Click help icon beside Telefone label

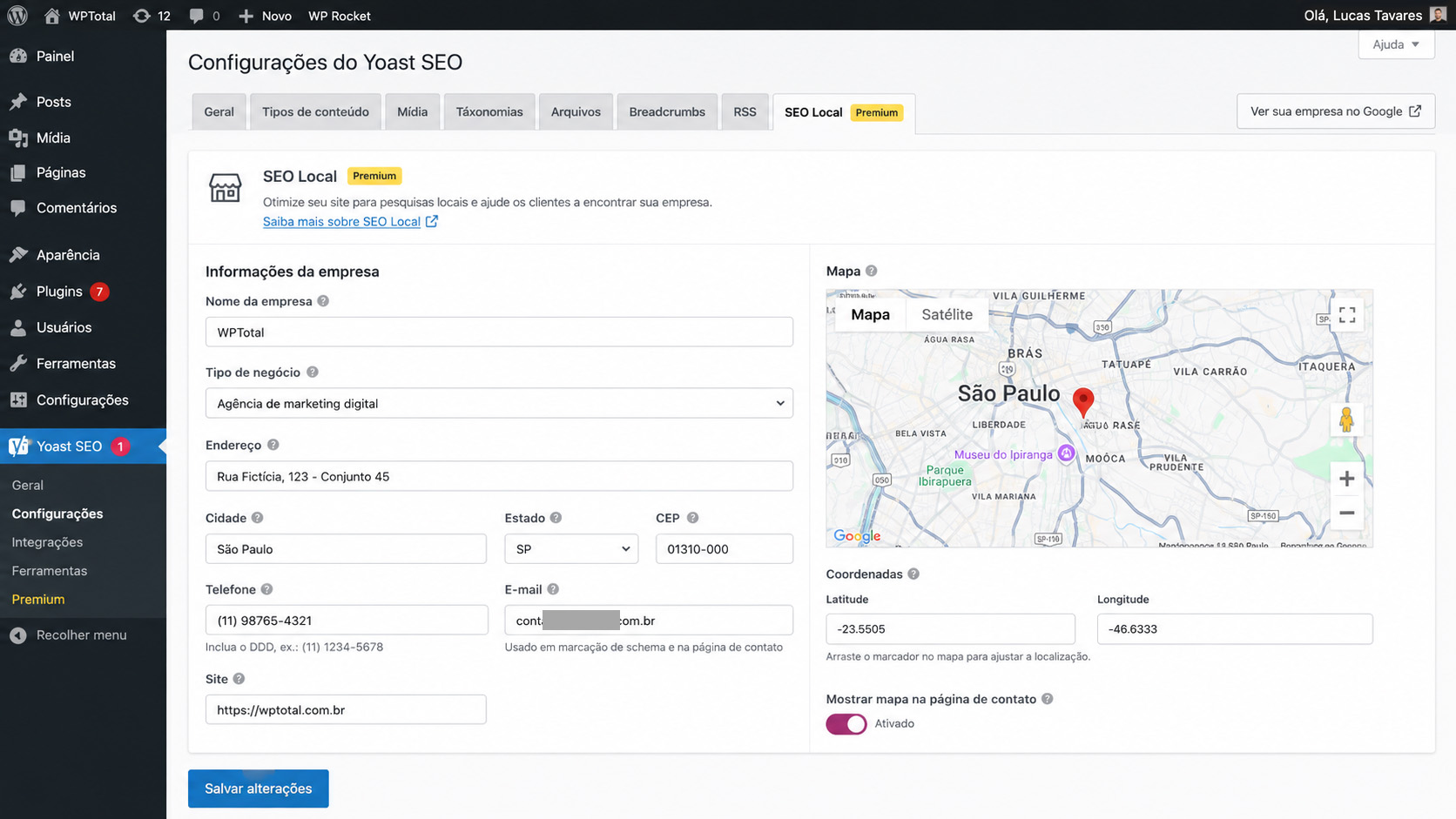[x=267, y=589]
